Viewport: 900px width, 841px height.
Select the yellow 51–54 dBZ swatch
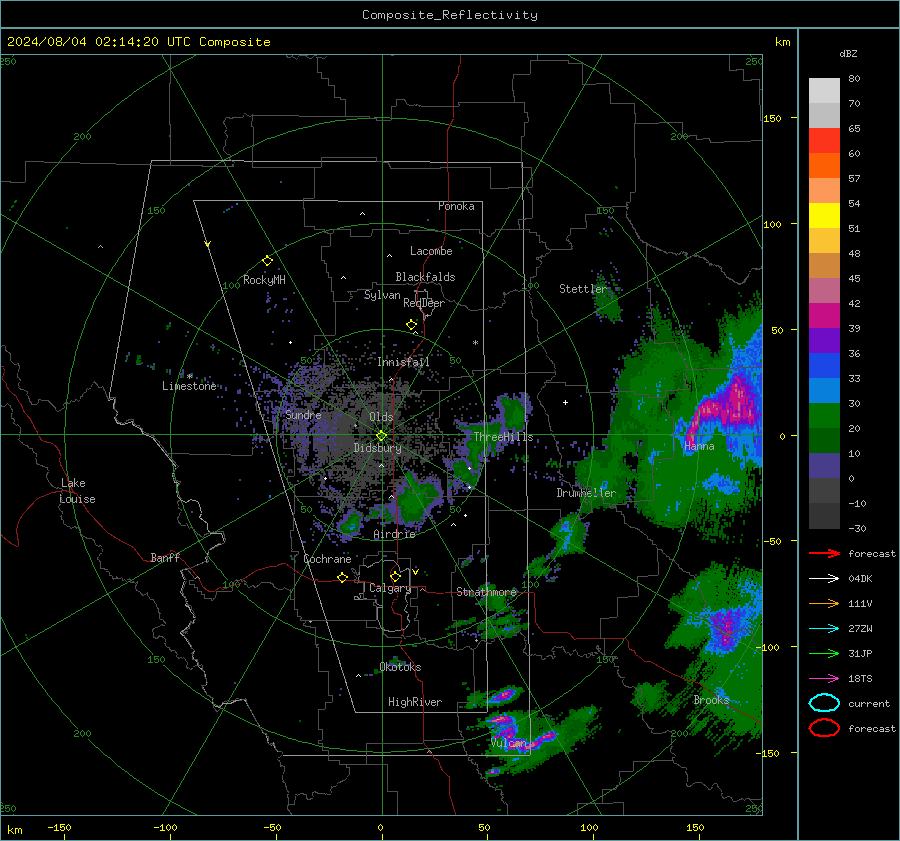[824, 216]
